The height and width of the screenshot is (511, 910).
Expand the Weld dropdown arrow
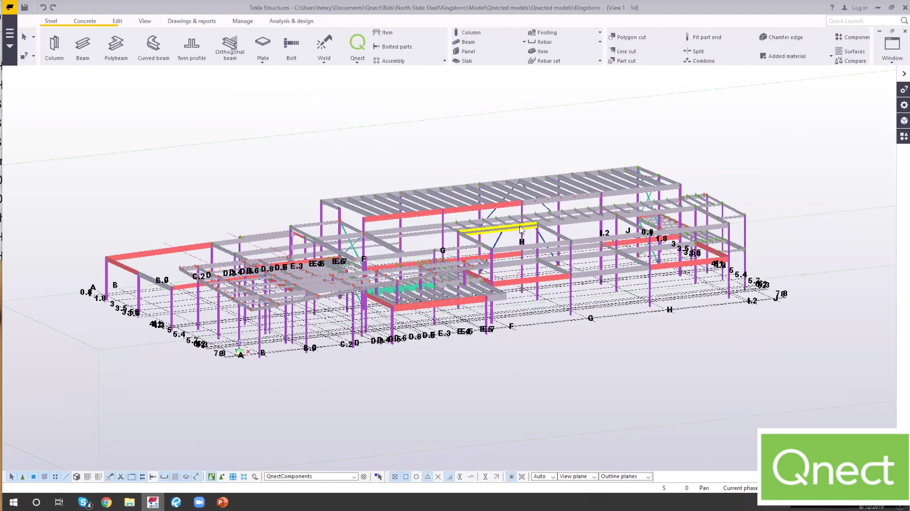point(324,62)
